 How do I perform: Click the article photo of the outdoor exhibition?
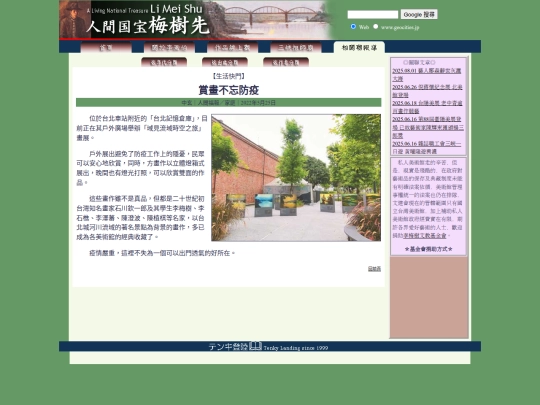(296, 178)
